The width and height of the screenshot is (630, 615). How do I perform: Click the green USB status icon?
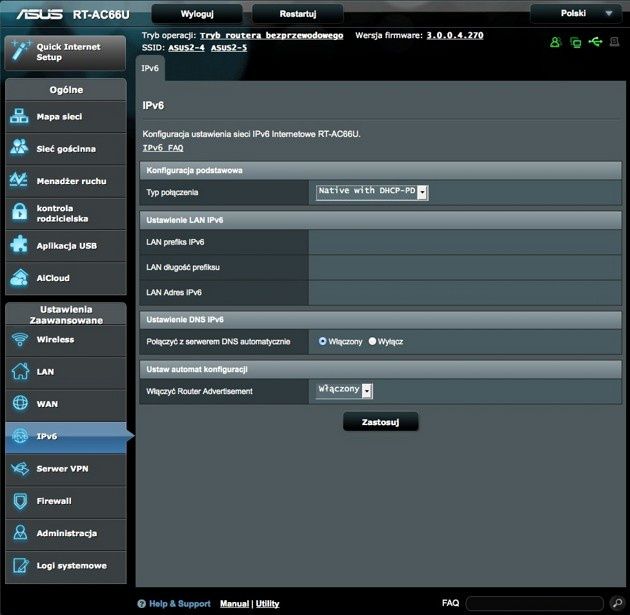(x=595, y=41)
